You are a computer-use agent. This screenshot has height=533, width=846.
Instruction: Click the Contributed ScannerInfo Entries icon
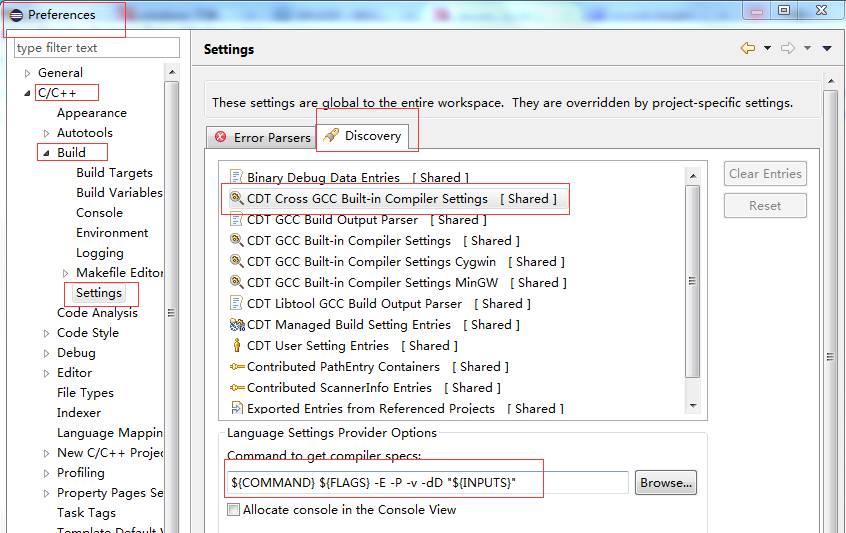click(x=237, y=387)
